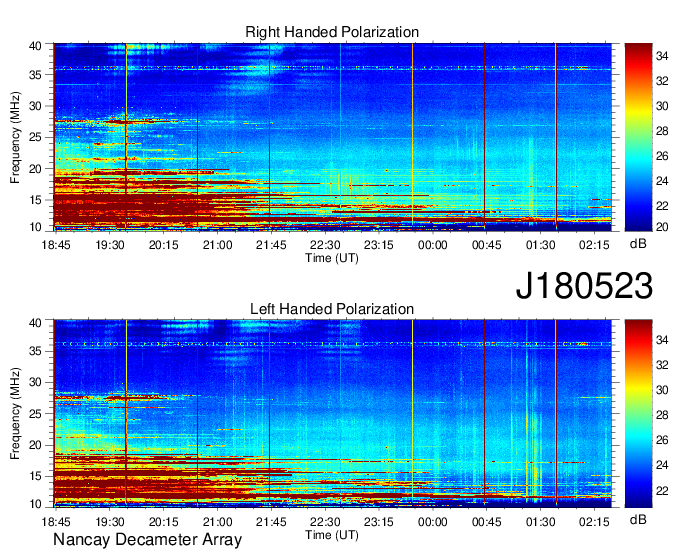Click the 25 MHz tick on upper frequency axis

[x=35, y=137]
